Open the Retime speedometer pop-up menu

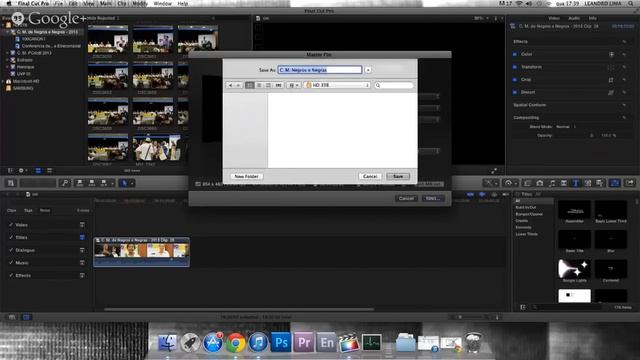[x=510, y=183]
